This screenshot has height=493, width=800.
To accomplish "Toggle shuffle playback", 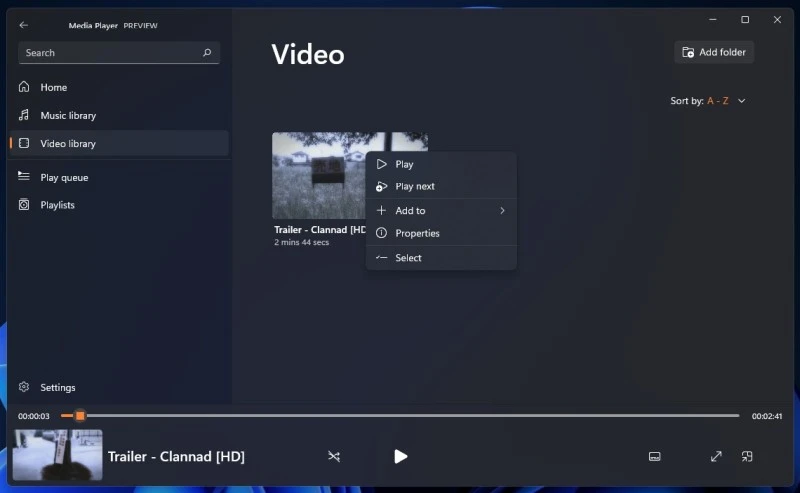I will (x=334, y=456).
